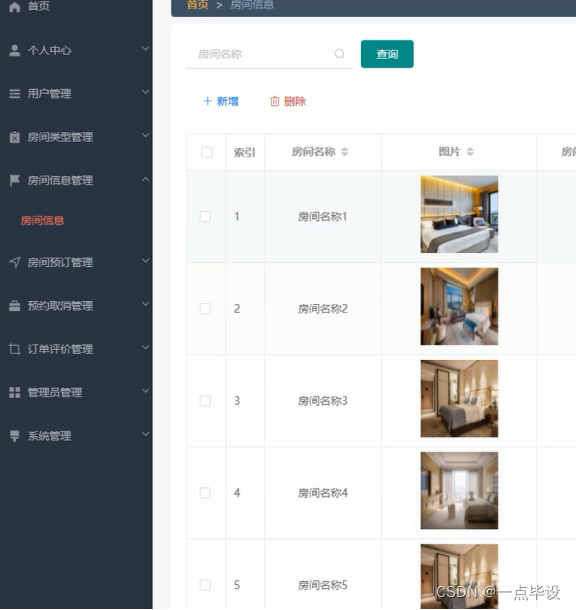Tick the select-all checkbox in table header
Viewport: 576px width, 610px height.
(x=207, y=152)
